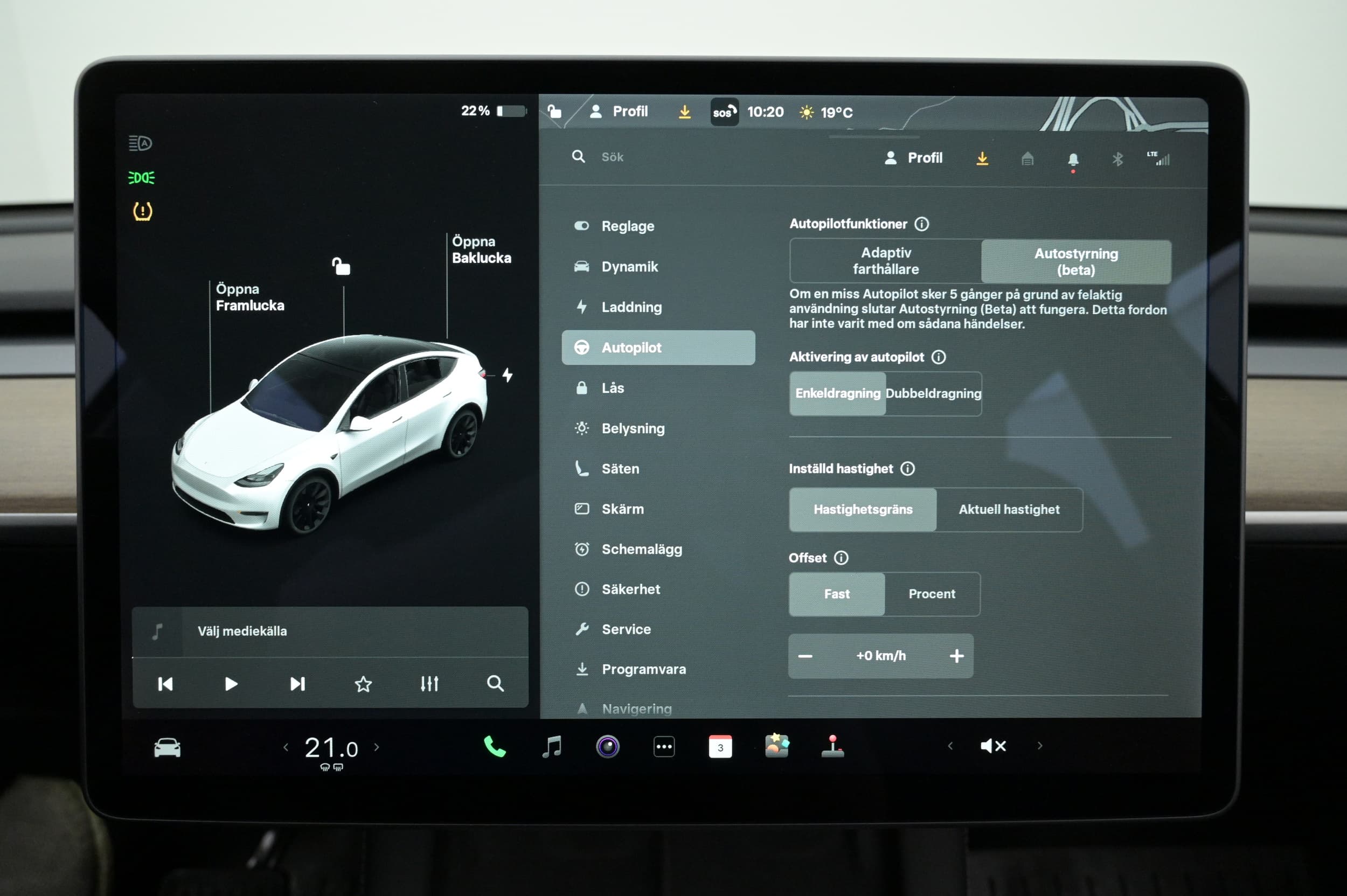Tap Öppna Framlucka to open frunk

[250, 297]
